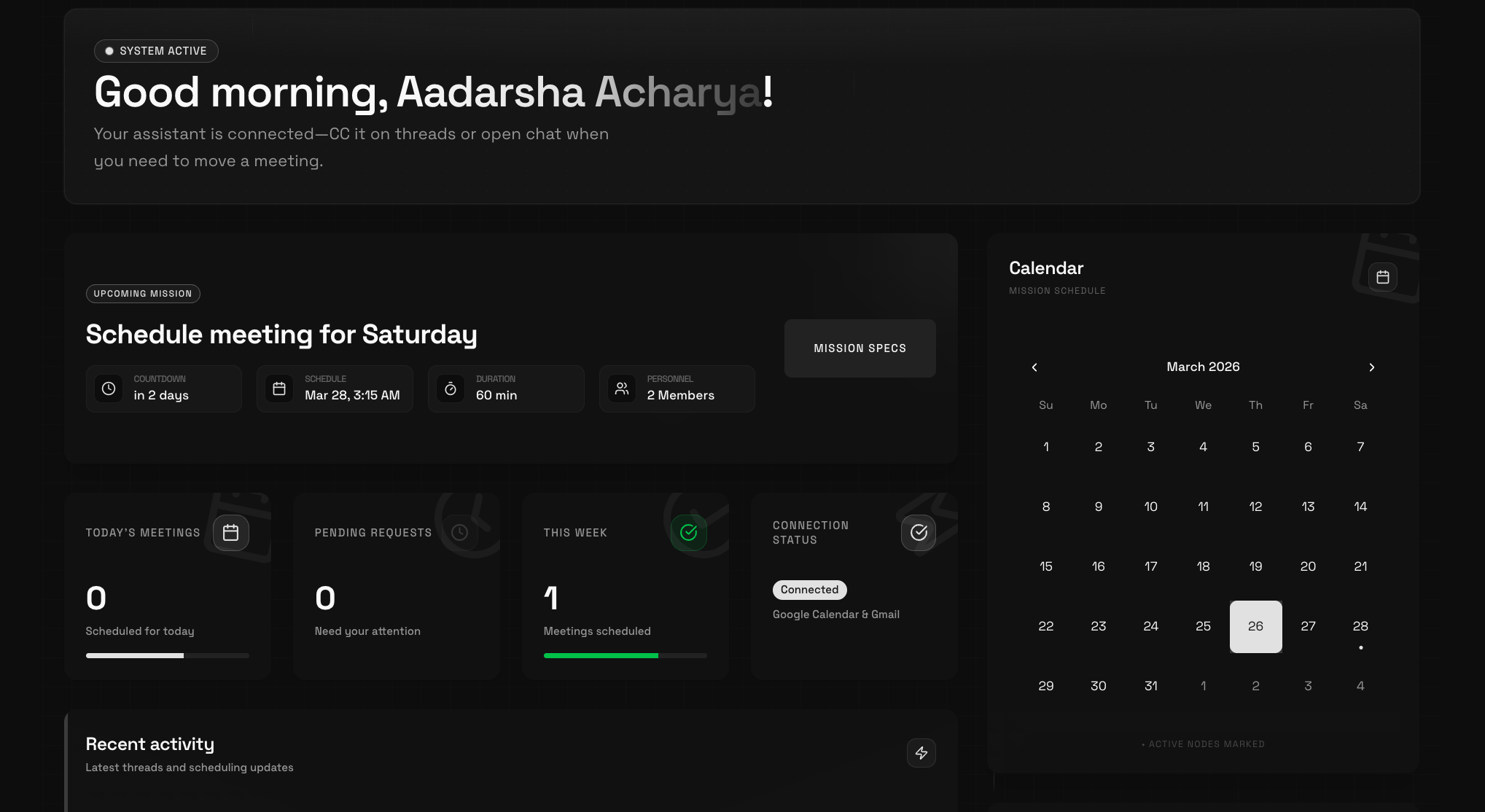Click the Schedule meeting for Saturday heading
This screenshot has width=1485, height=812.
point(281,334)
